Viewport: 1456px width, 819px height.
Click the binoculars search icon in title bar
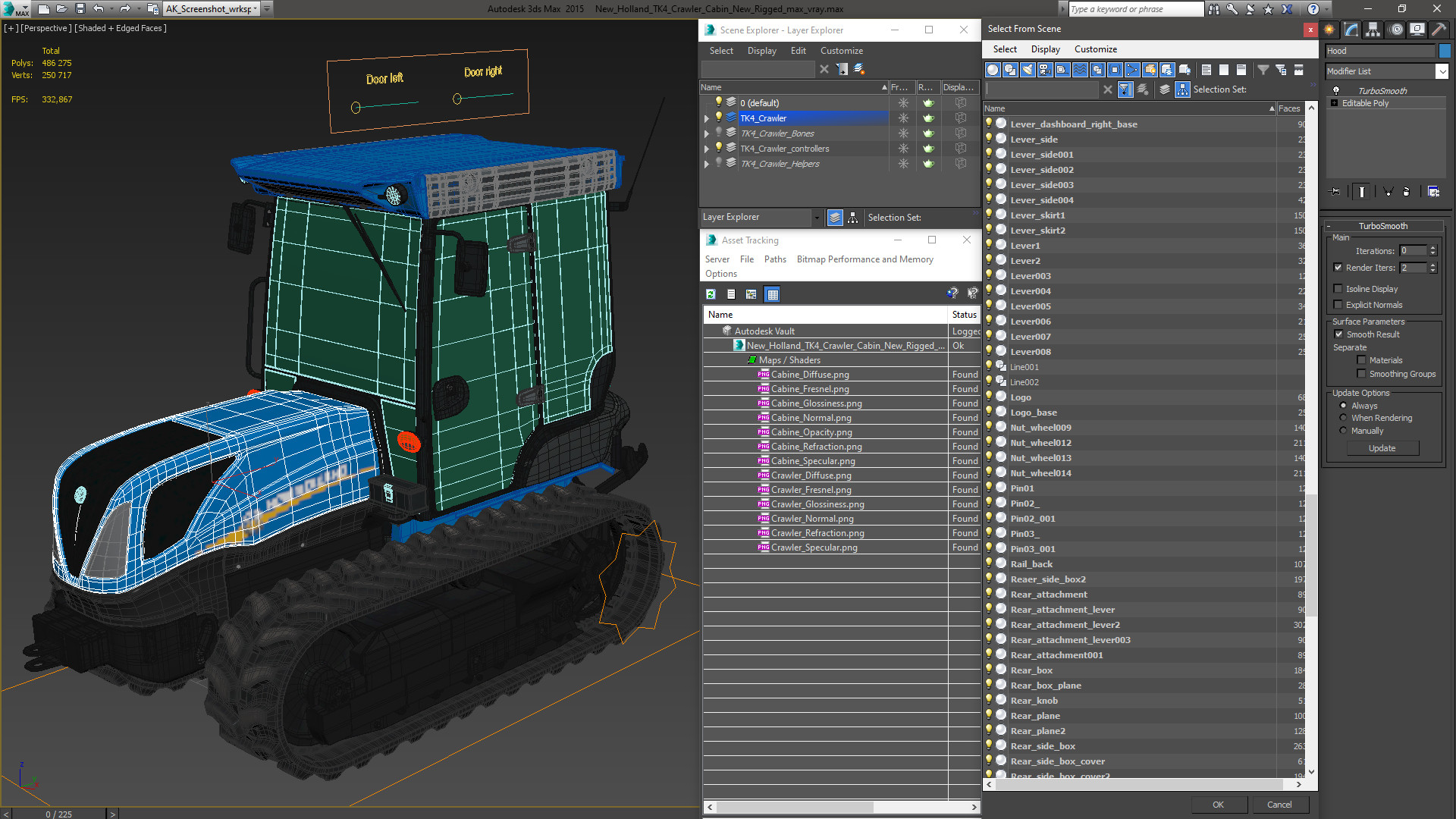(x=1214, y=9)
